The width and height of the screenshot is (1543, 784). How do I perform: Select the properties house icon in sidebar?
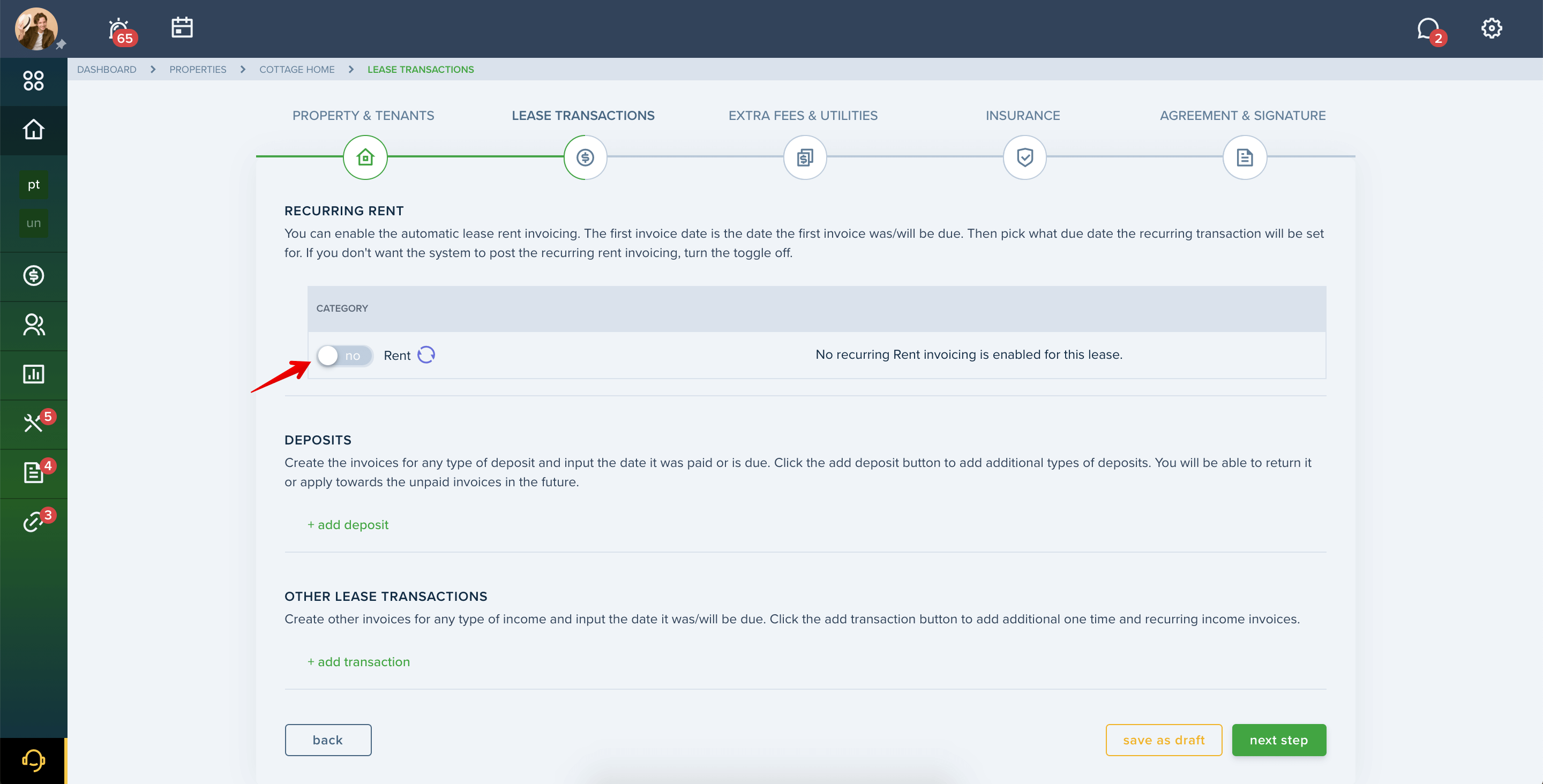(34, 130)
